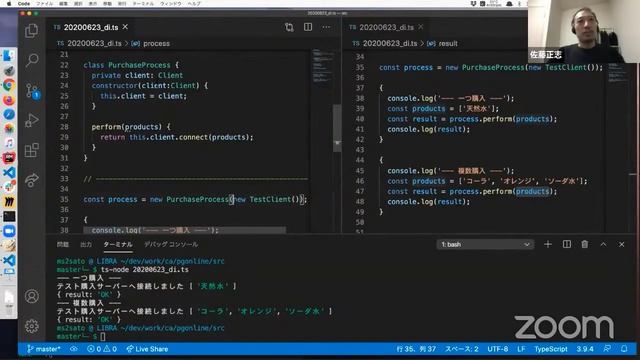Image resolution: width=640 pixels, height=360 pixels.
Task: Close the right 20200623_di.ts tab
Action: click(421, 27)
